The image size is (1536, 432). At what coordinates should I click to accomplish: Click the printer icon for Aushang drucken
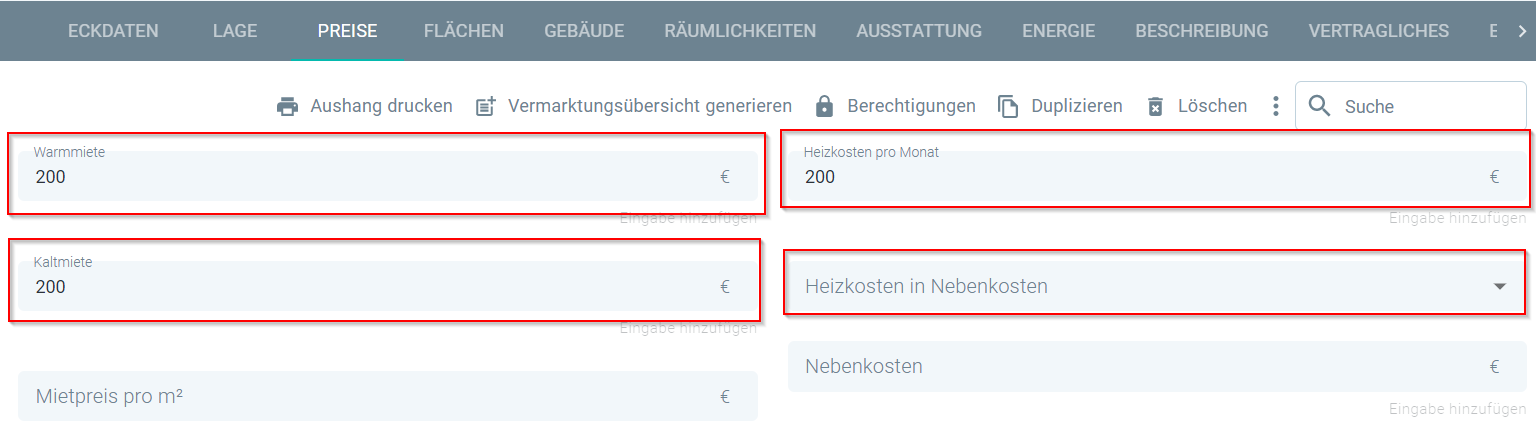click(x=288, y=106)
